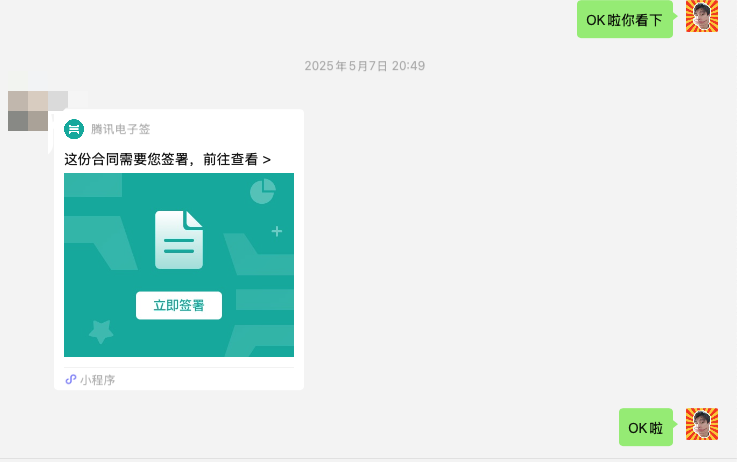Open avatar next to the "OK啦" message

coord(702,425)
